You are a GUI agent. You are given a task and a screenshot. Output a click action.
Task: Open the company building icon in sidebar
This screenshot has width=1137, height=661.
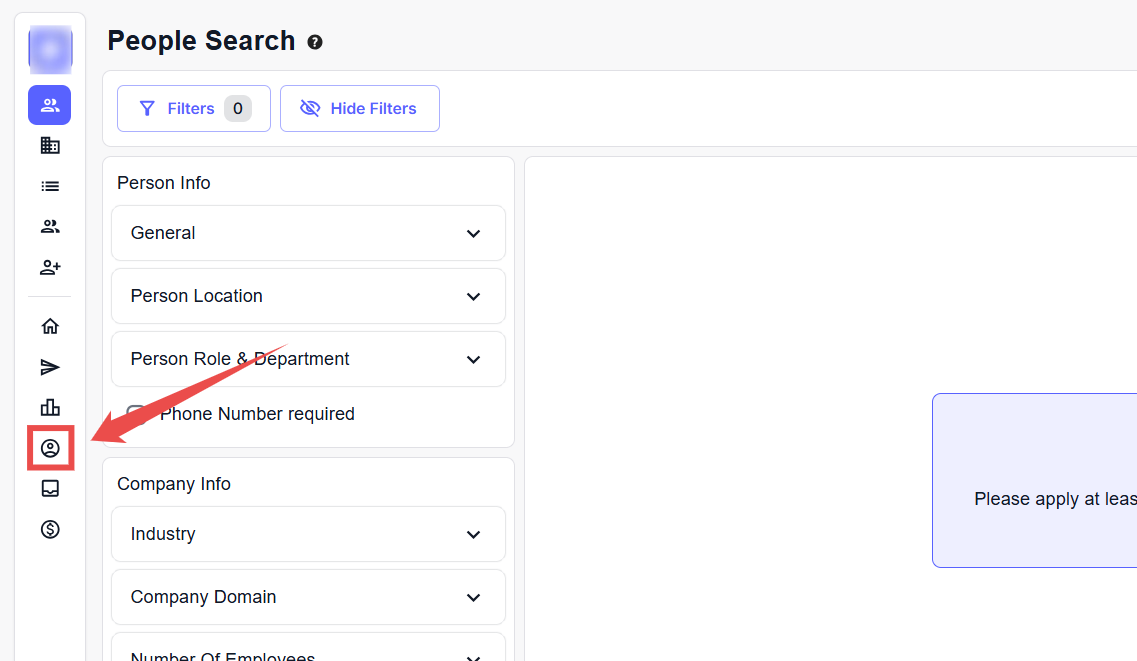coord(50,146)
